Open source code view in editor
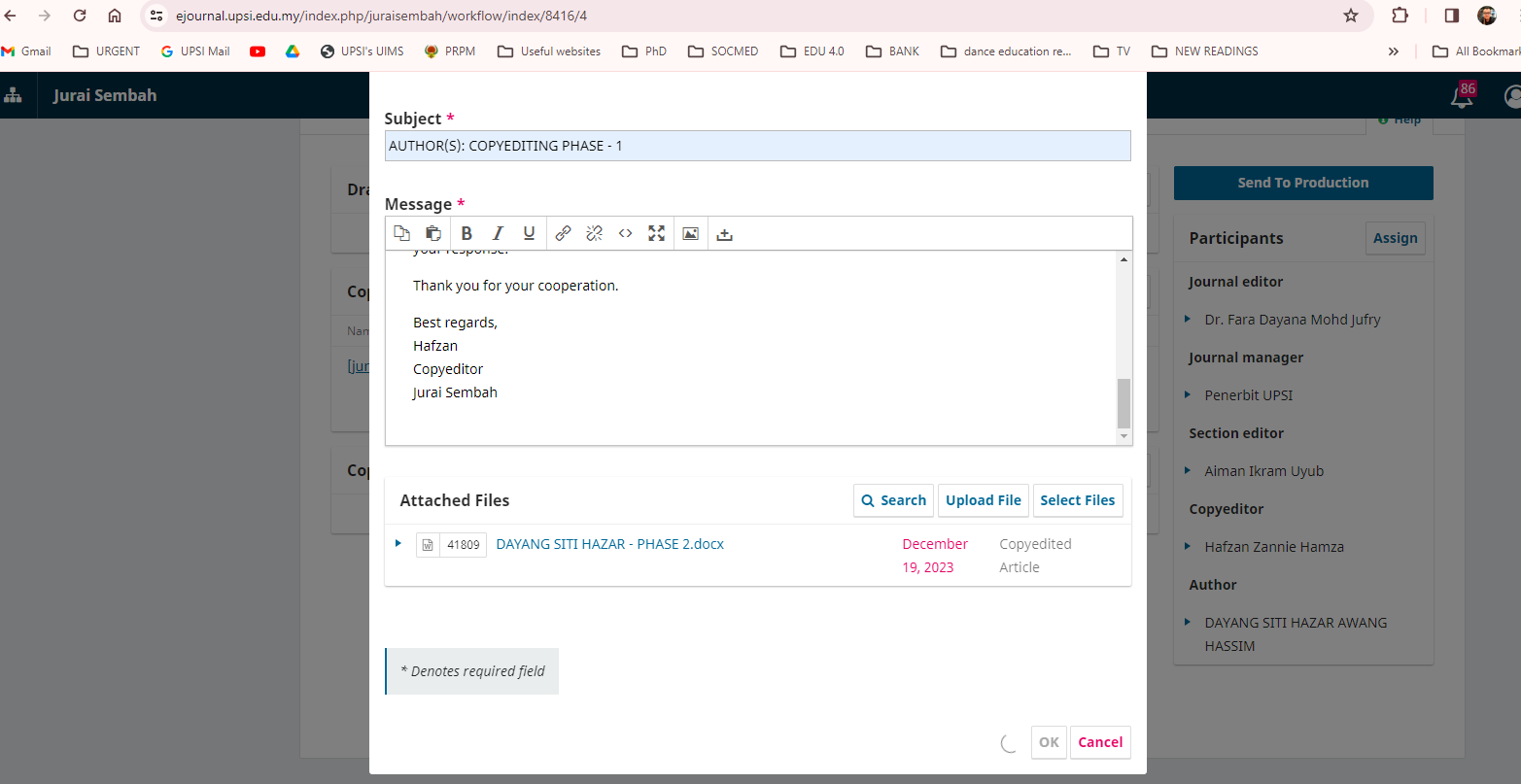 coord(625,233)
